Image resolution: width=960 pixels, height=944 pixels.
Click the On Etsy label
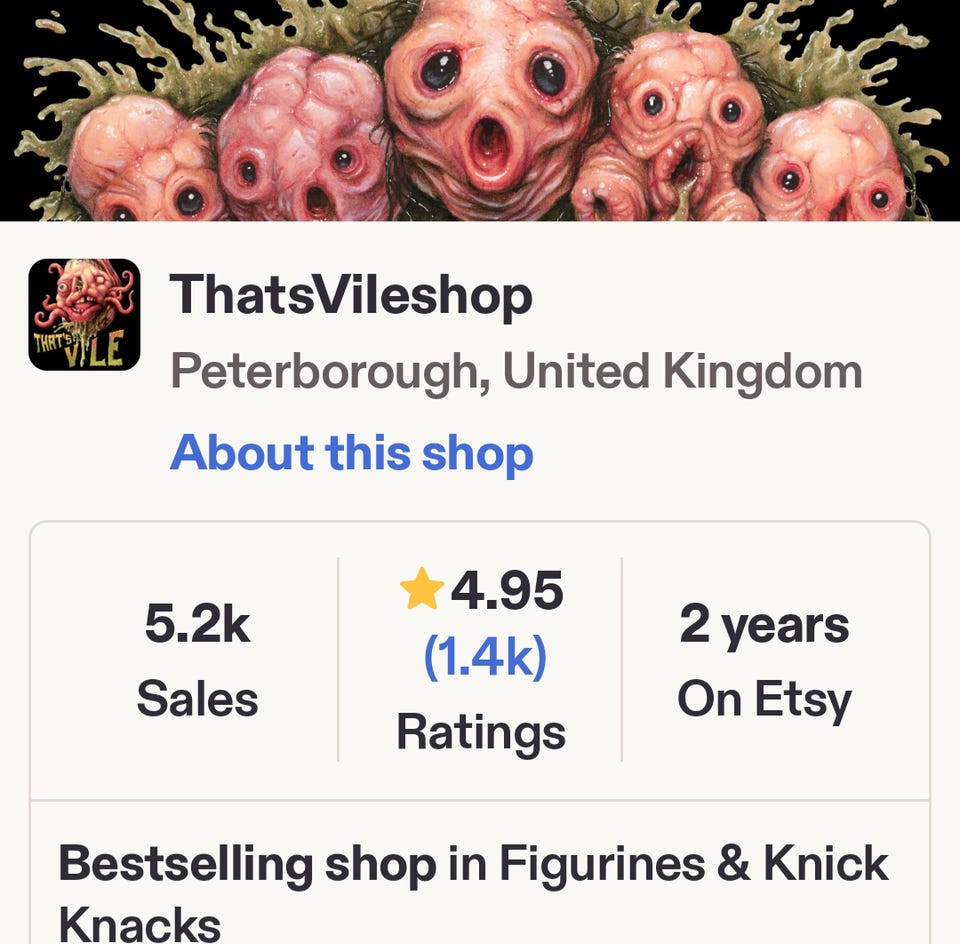click(764, 700)
